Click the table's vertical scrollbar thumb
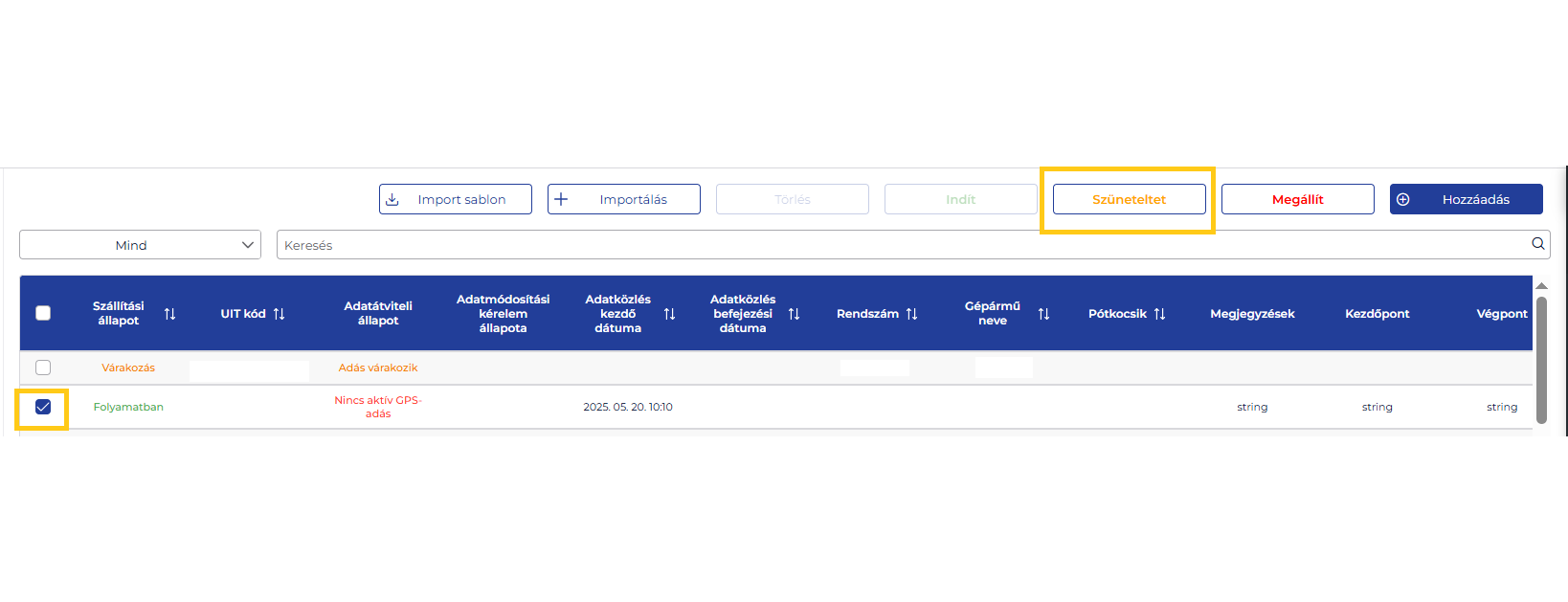 1541,359
